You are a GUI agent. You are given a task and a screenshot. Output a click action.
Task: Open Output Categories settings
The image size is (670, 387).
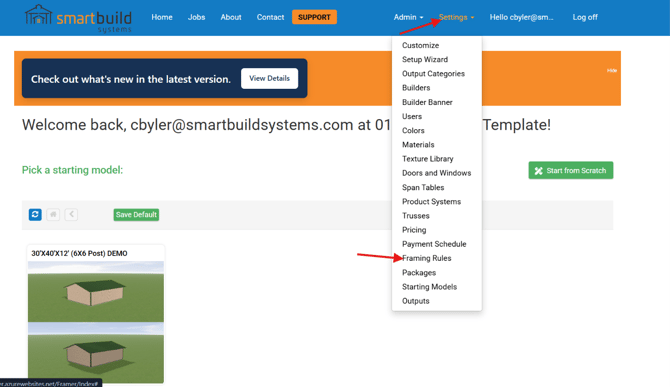pyautogui.click(x=433, y=73)
